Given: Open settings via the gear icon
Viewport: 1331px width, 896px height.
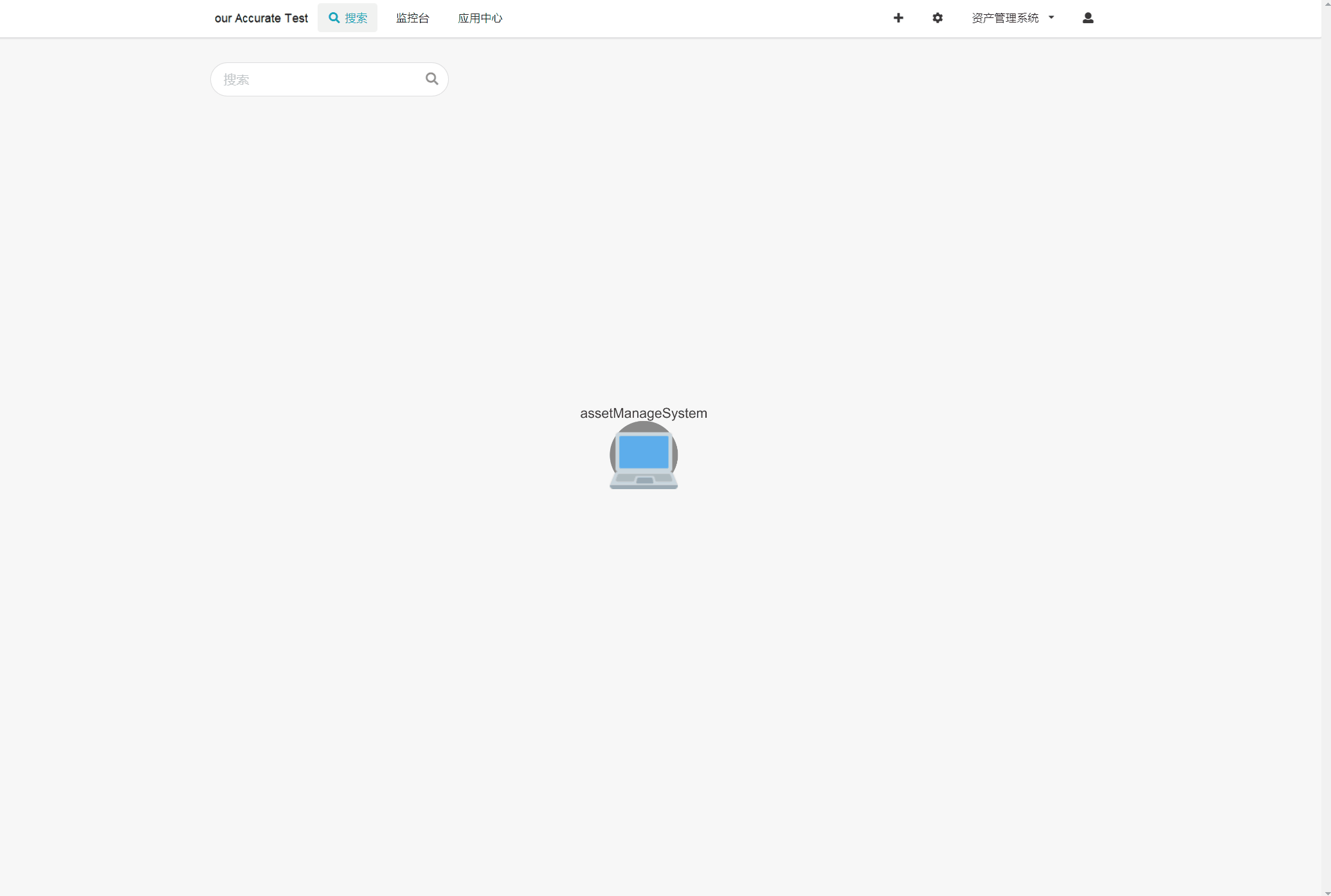Looking at the screenshot, I should [x=937, y=18].
